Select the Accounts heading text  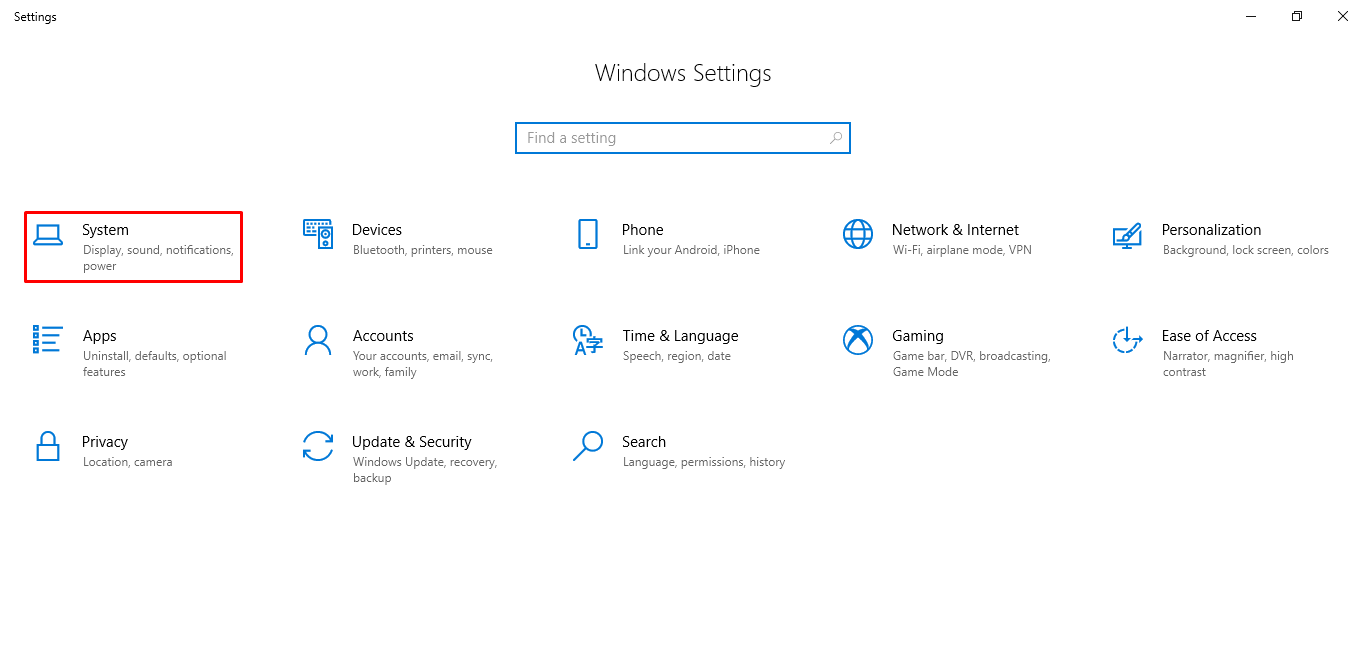pos(383,336)
